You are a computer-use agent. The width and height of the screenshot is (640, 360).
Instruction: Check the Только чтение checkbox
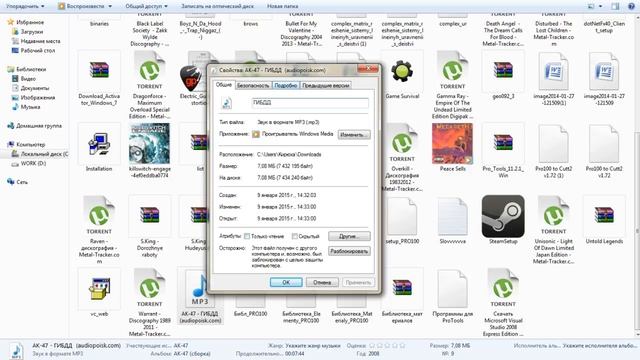247,236
